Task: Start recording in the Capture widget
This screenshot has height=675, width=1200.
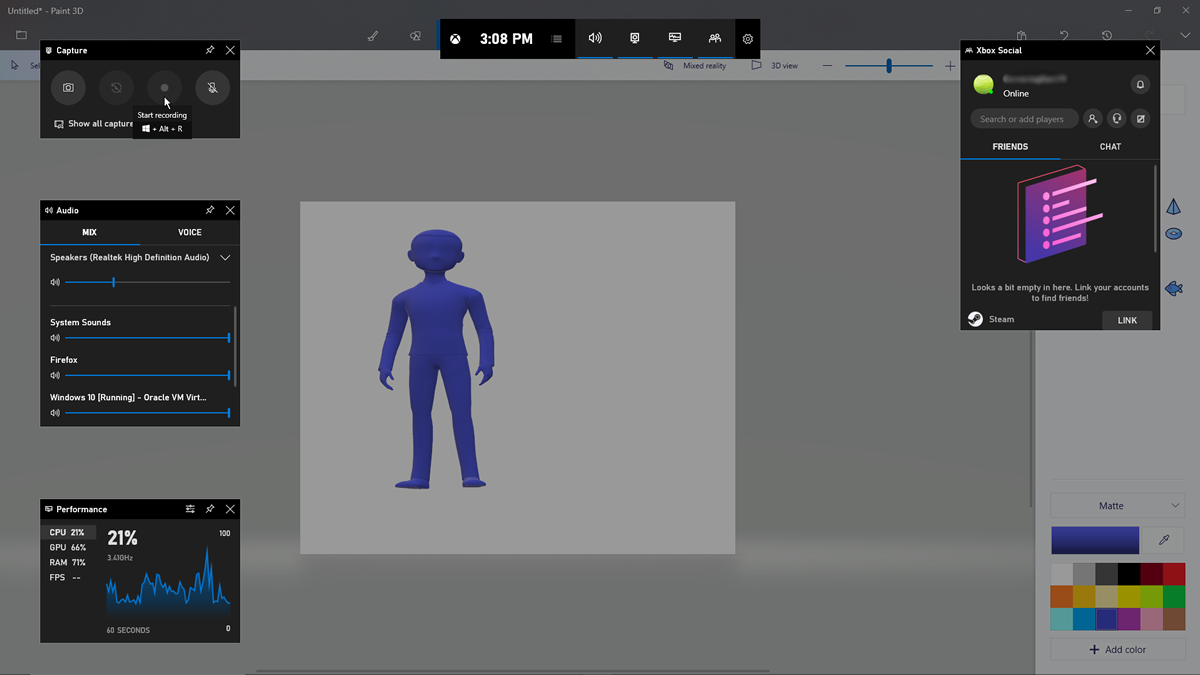Action: 165,88
